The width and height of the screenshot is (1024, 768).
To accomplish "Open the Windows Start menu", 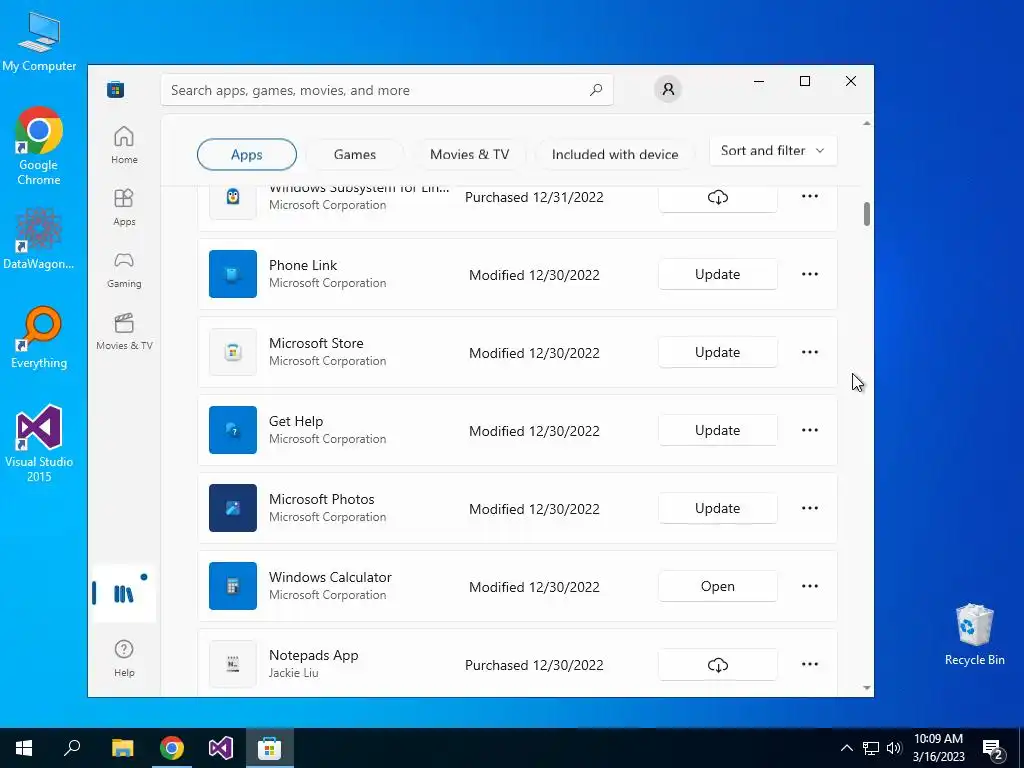I will coord(24,748).
